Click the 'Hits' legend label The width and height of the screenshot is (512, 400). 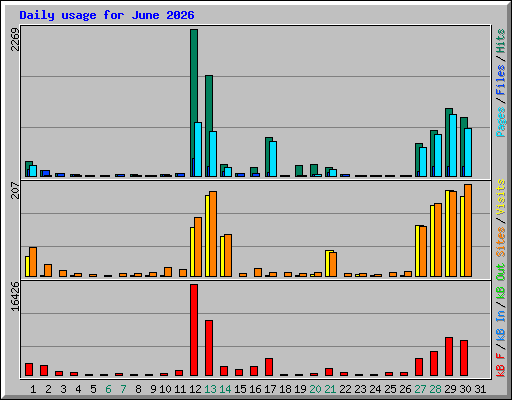click(501, 41)
